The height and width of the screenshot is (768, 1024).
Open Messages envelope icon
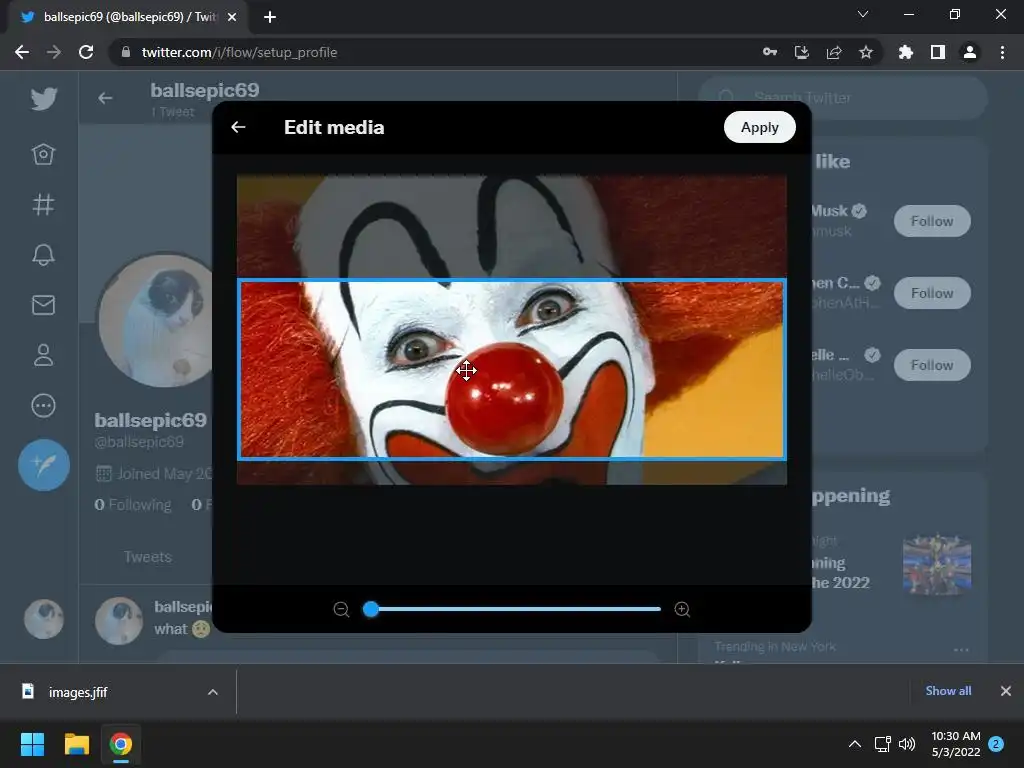[x=43, y=305]
